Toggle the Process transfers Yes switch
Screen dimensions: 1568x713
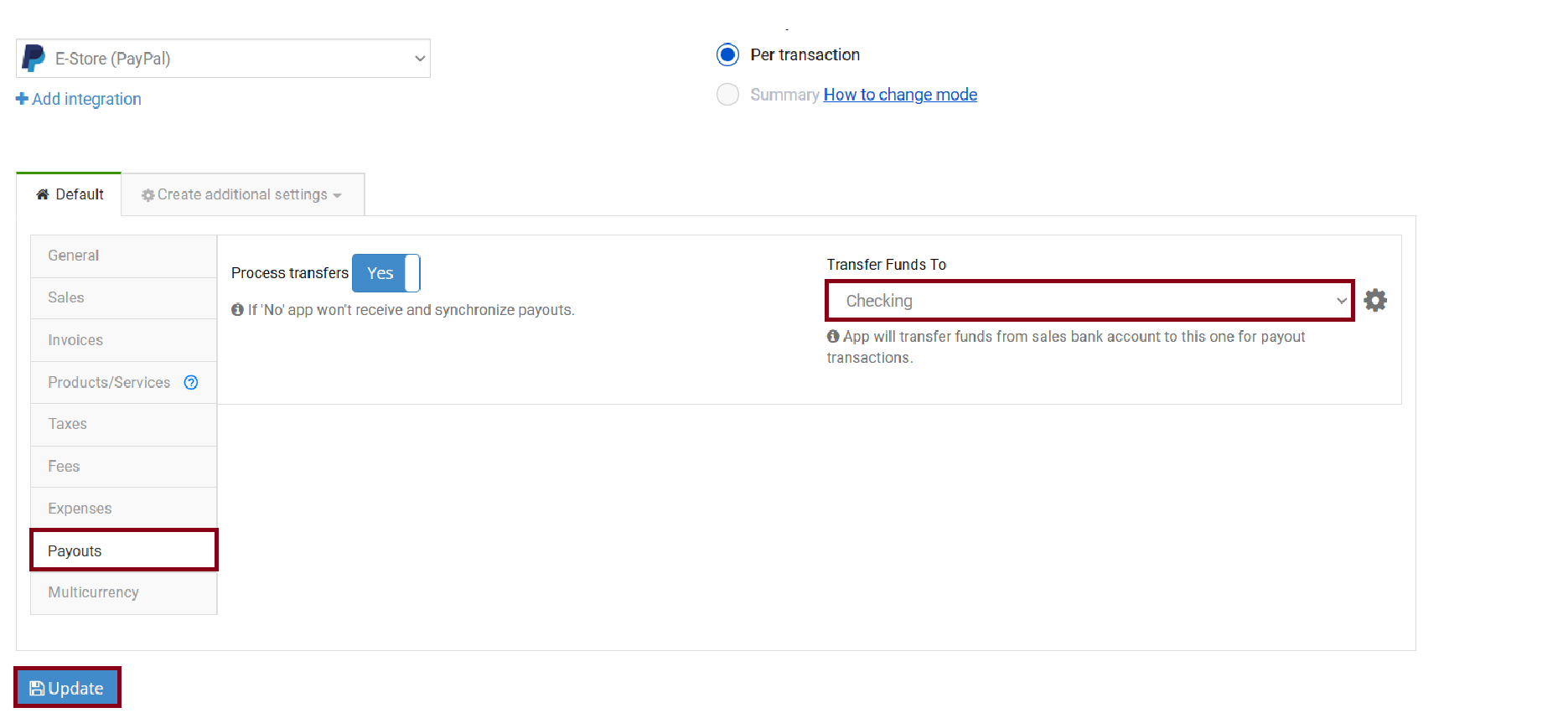click(386, 273)
